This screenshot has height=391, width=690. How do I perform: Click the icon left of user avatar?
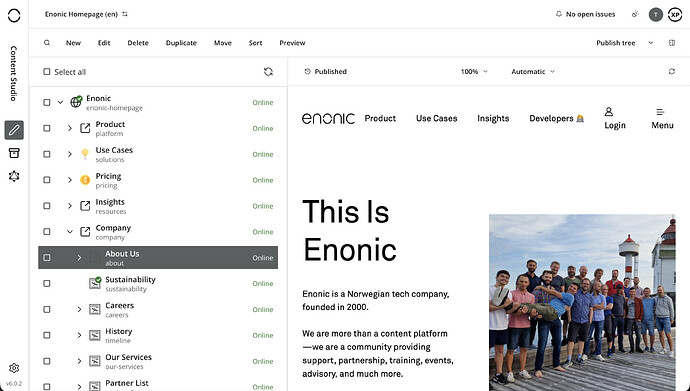(635, 14)
